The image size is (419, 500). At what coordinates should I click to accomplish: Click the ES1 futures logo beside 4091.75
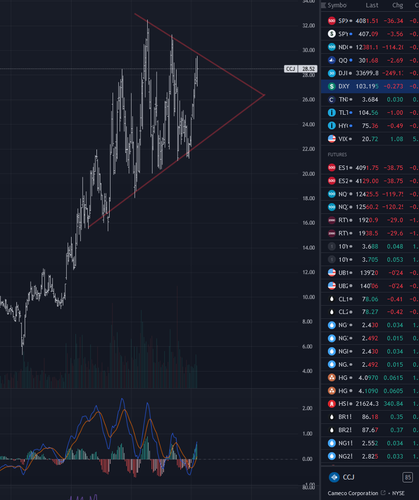click(332, 168)
